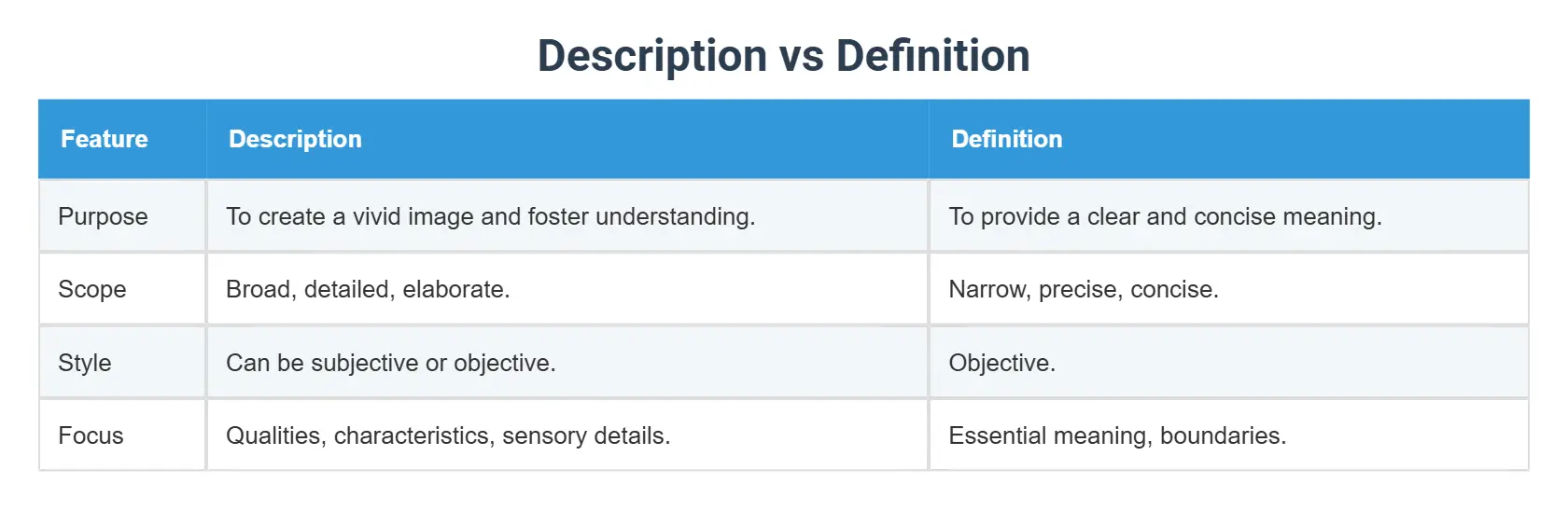
Task: Click the "Objective." definition cell
Action: click(1001, 363)
